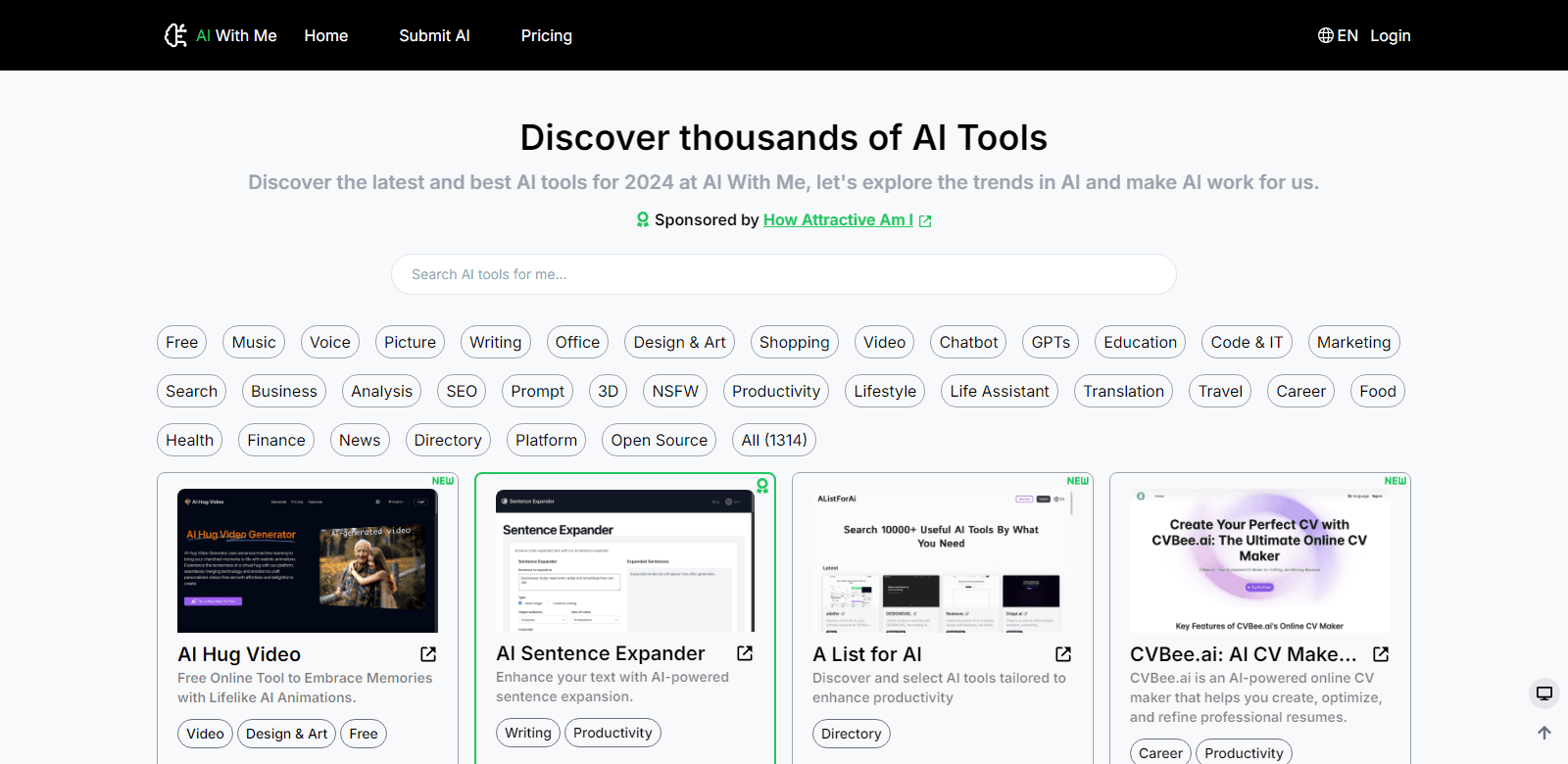Click the monitor theme icon button
This screenshot has width=1568, height=764.
tap(1544, 693)
